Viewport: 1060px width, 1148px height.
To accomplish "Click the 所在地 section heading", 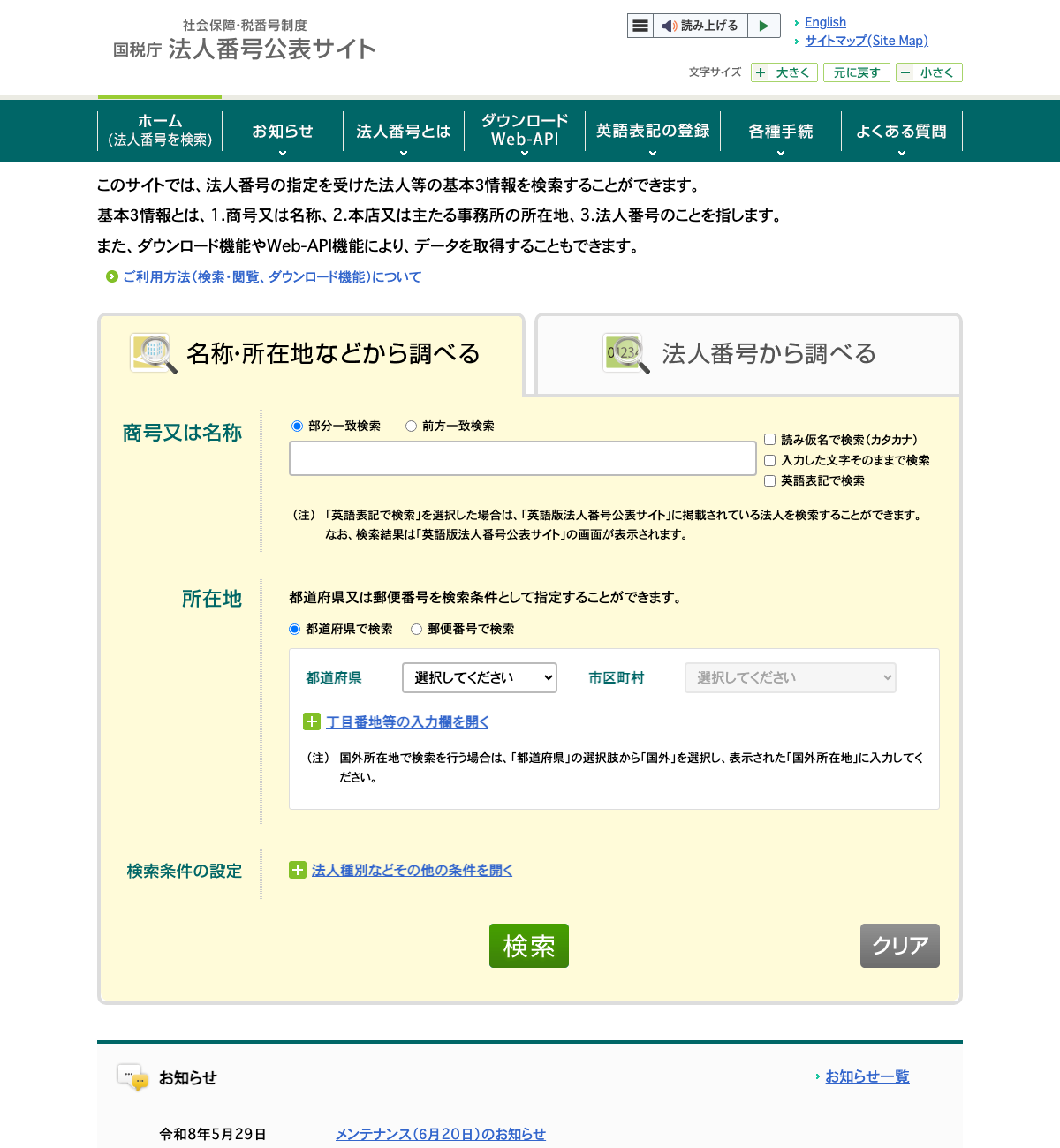I will [x=212, y=599].
